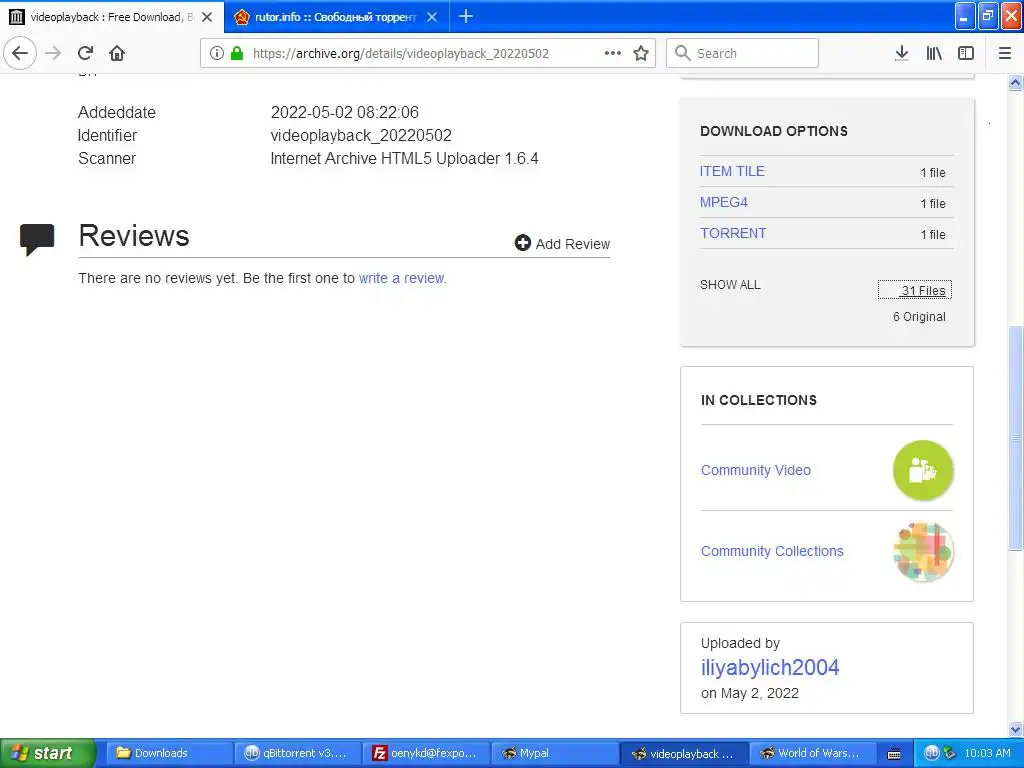Image resolution: width=1024 pixels, height=768 pixels.
Task: Click the green padlock security icon
Action: pos(237,53)
